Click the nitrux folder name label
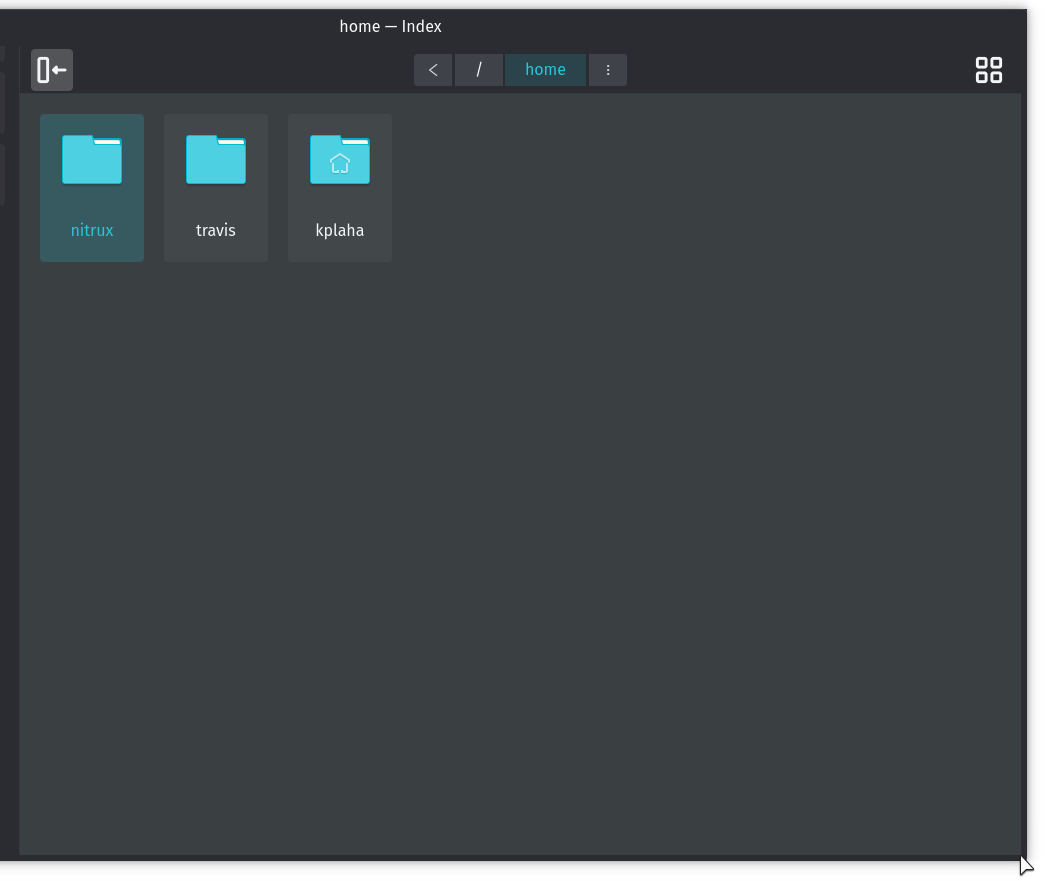Screen dimensions: 1047x881 click(x=92, y=230)
